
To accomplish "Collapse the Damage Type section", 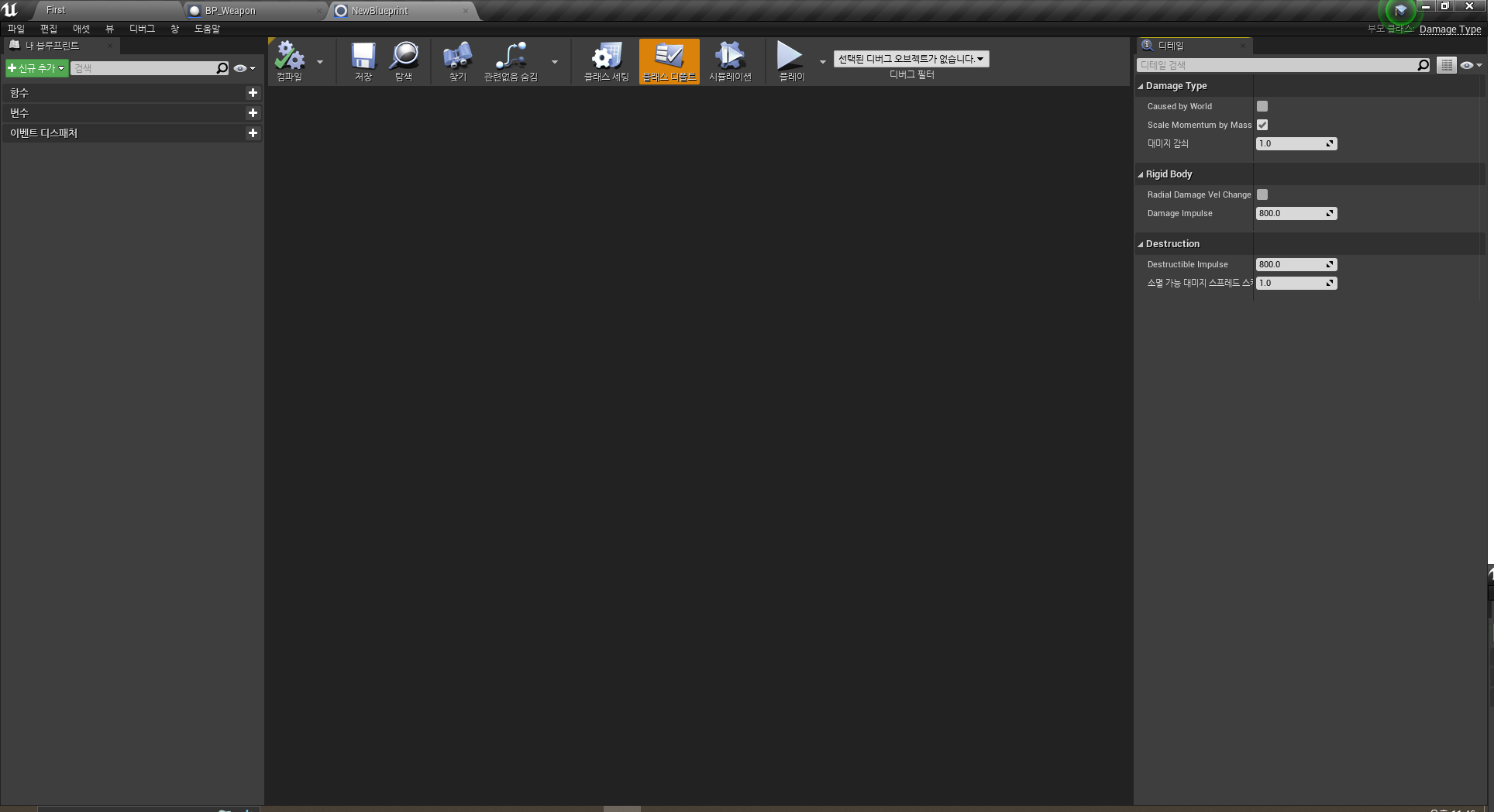I will pyautogui.click(x=1141, y=86).
